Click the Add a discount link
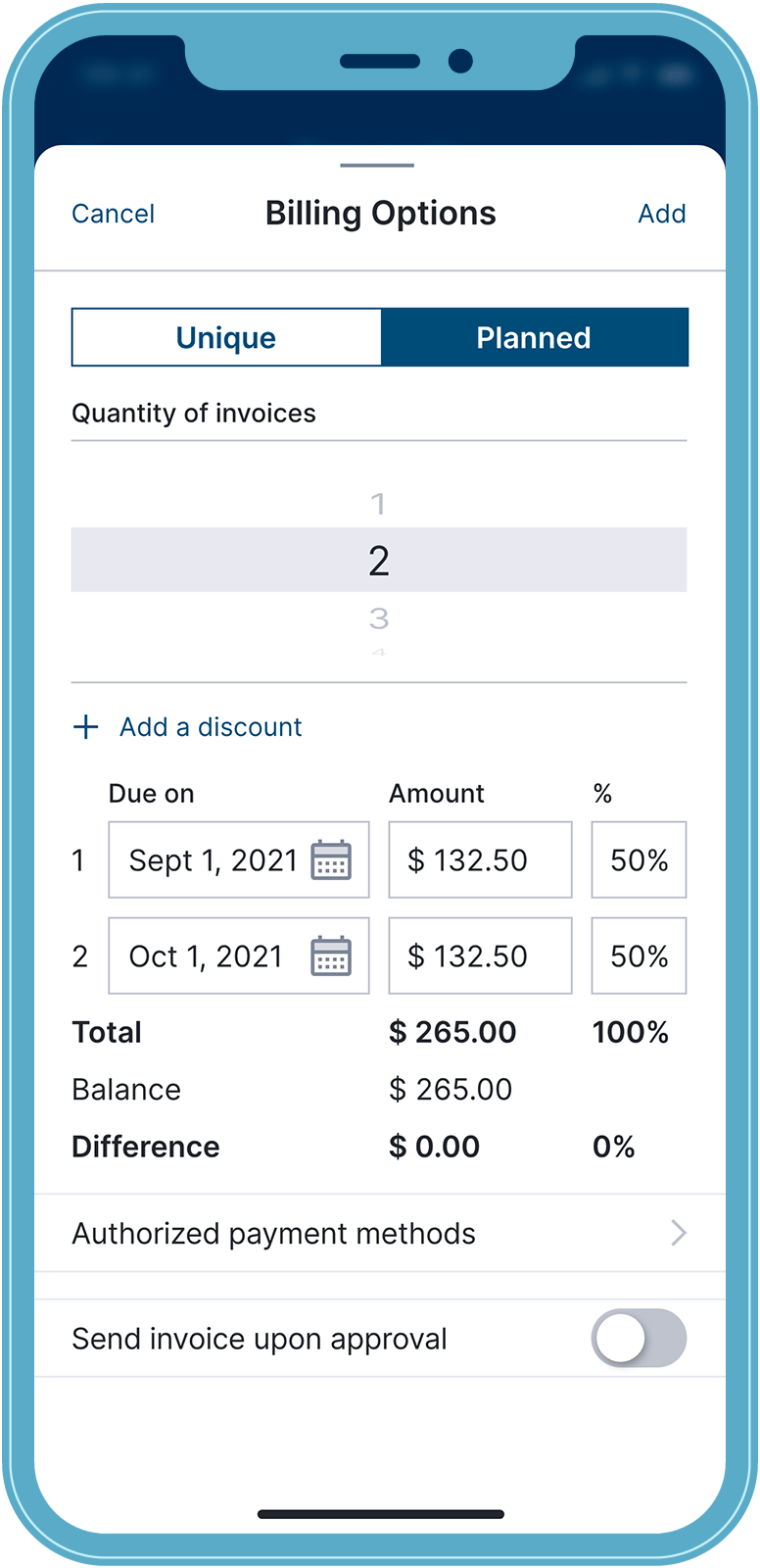Viewport: 760px width, 1568px height. pyautogui.click(x=211, y=727)
